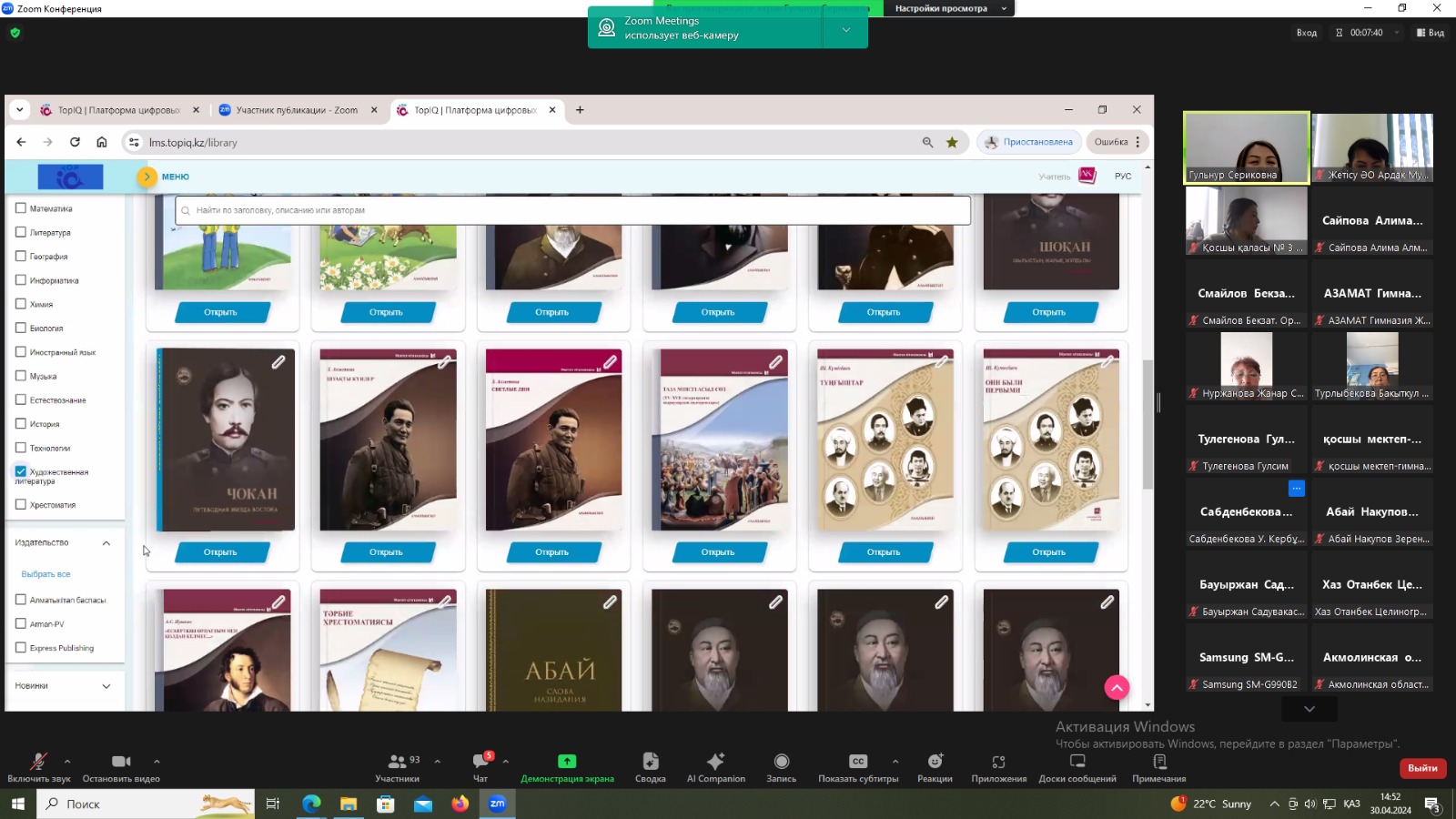
Task: Click Вход in Zoom header
Action: [x=1306, y=33]
